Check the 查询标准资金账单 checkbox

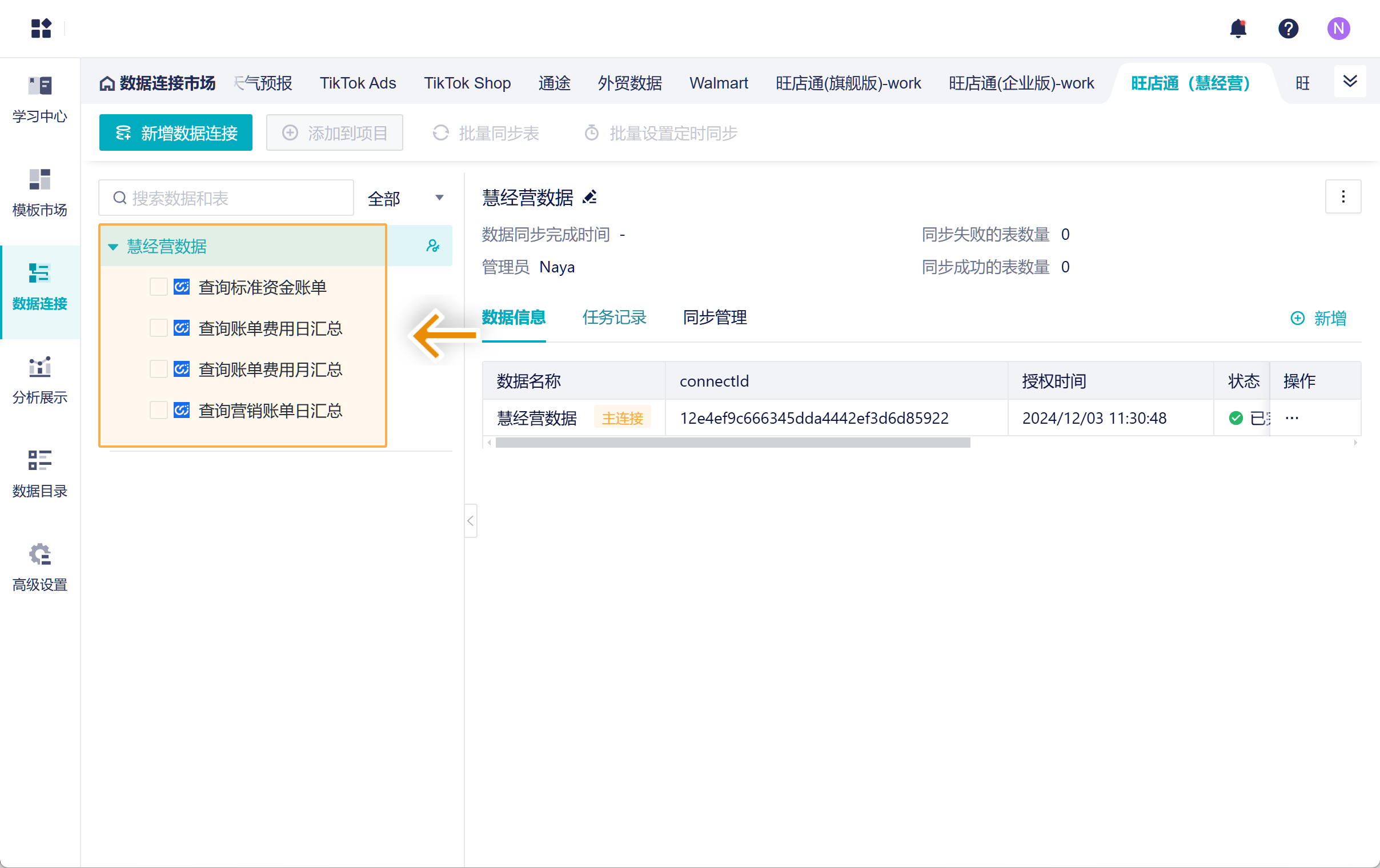pos(158,287)
